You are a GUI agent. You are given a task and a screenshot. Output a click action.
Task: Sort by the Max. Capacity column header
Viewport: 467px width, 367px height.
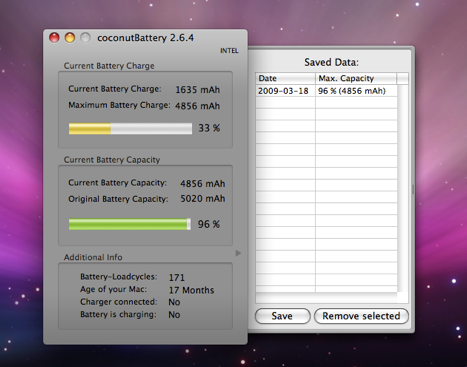click(x=356, y=78)
